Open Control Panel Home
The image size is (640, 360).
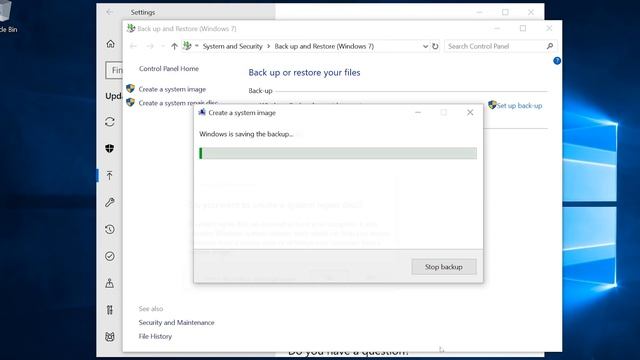pyautogui.click(x=169, y=69)
